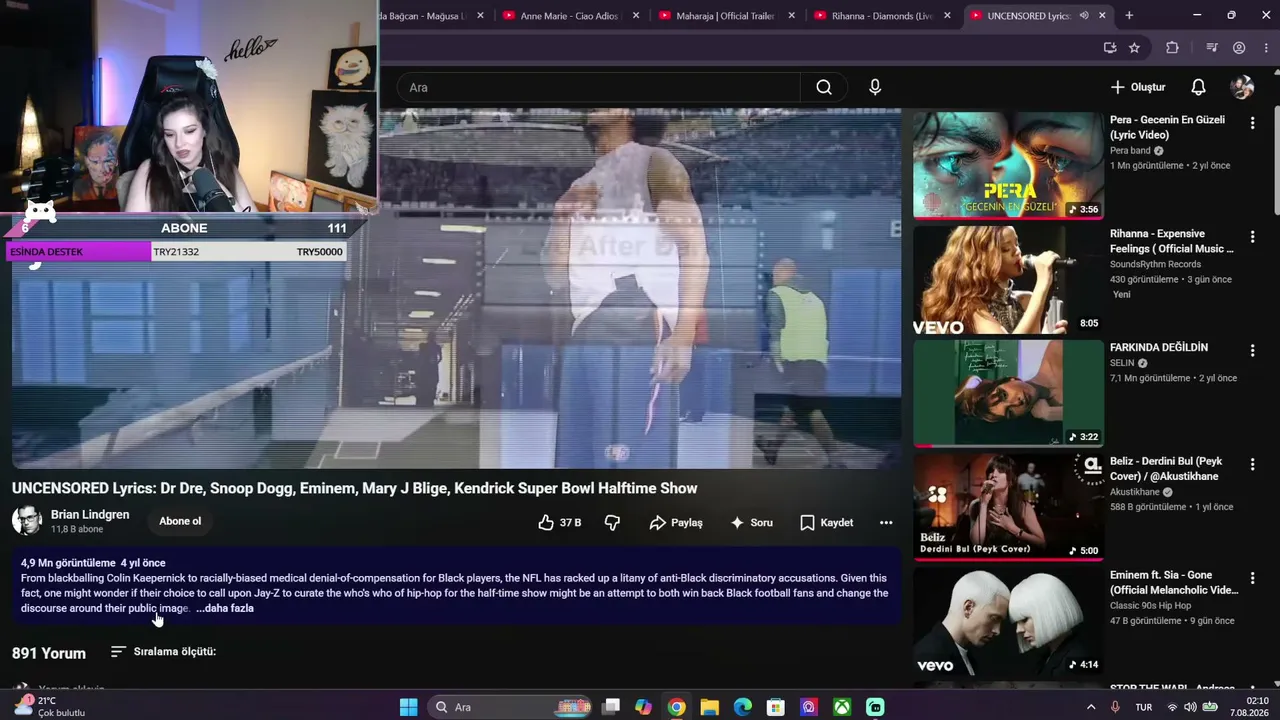Click the video player area

coord(456,288)
